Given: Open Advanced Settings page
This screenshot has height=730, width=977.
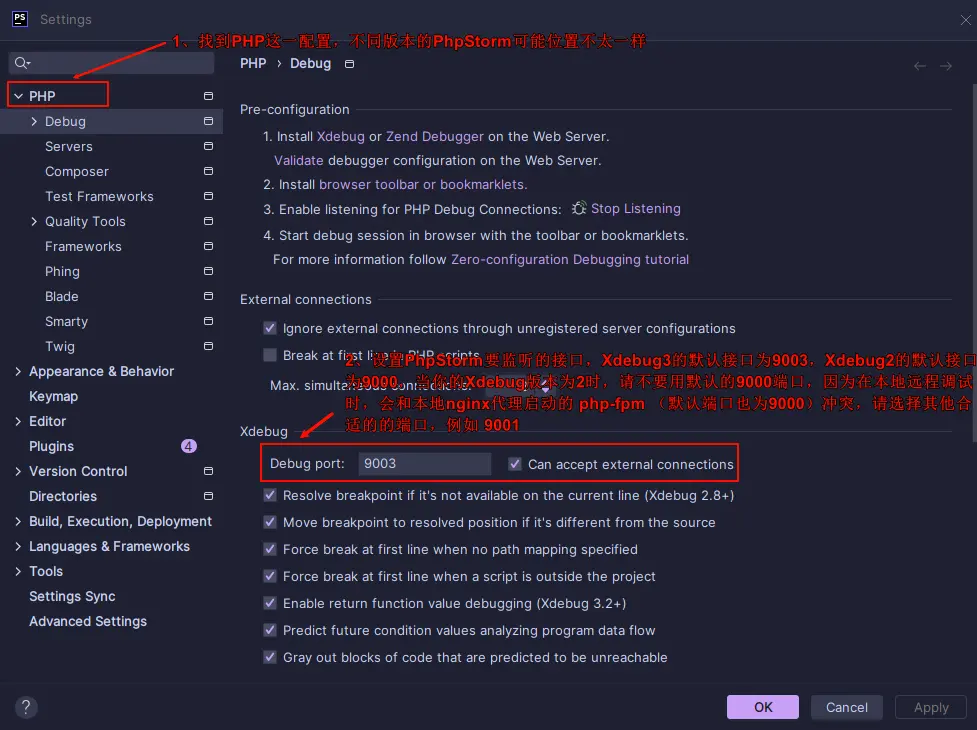Looking at the screenshot, I should [x=88, y=621].
